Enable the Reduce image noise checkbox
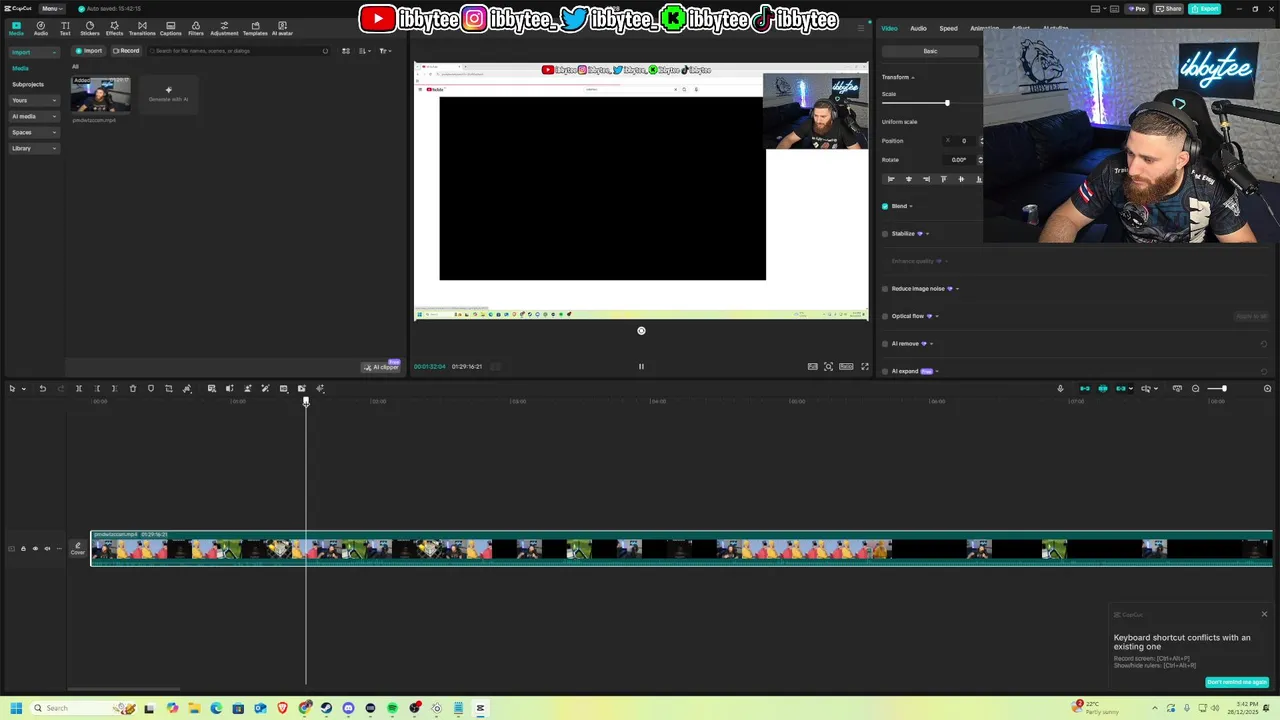This screenshot has height=720, width=1280. pos(885,289)
